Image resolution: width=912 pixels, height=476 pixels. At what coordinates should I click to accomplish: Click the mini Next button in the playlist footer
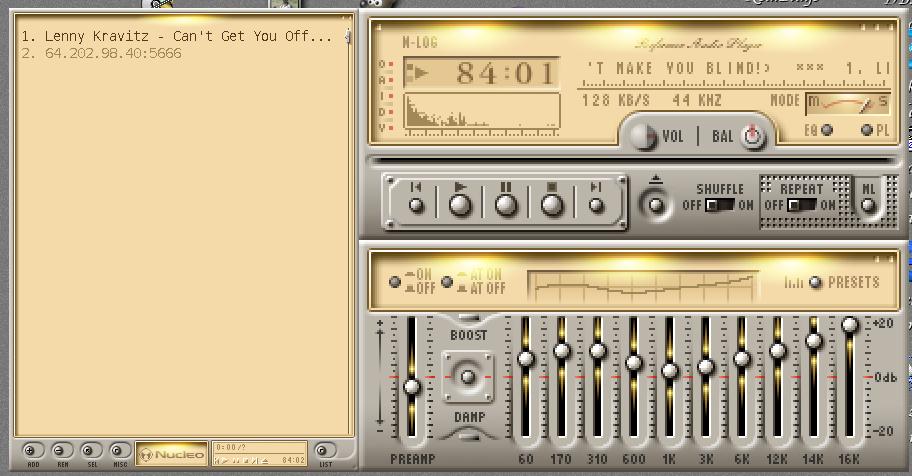click(x=255, y=460)
